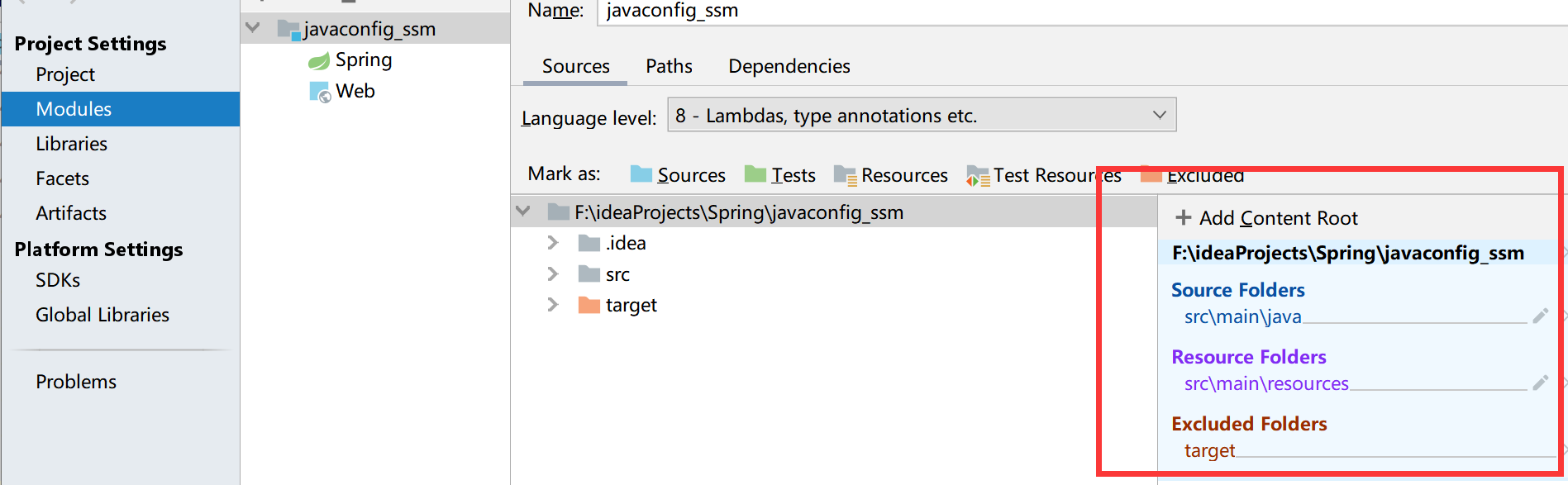Expand the src folder
Viewport: 1568px width, 485px height.
(x=553, y=274)
